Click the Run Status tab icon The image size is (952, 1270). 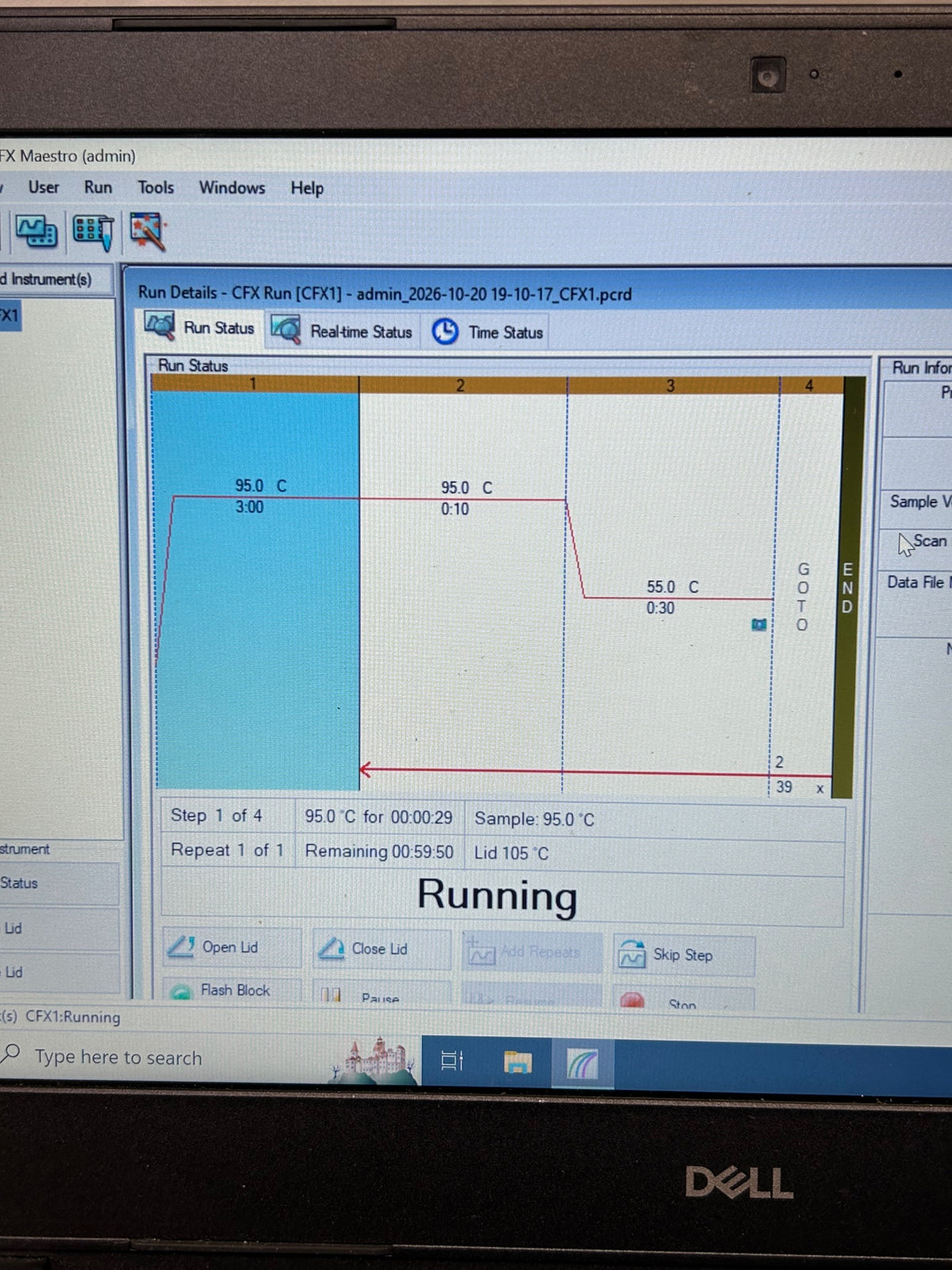click(159, 326)
